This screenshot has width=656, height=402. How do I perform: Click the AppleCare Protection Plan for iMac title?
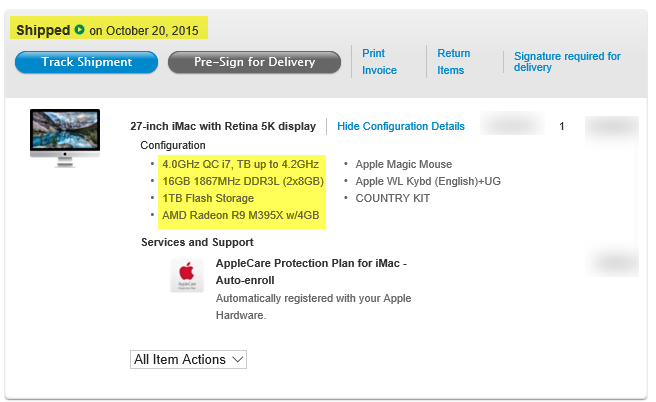pos(311,272)
